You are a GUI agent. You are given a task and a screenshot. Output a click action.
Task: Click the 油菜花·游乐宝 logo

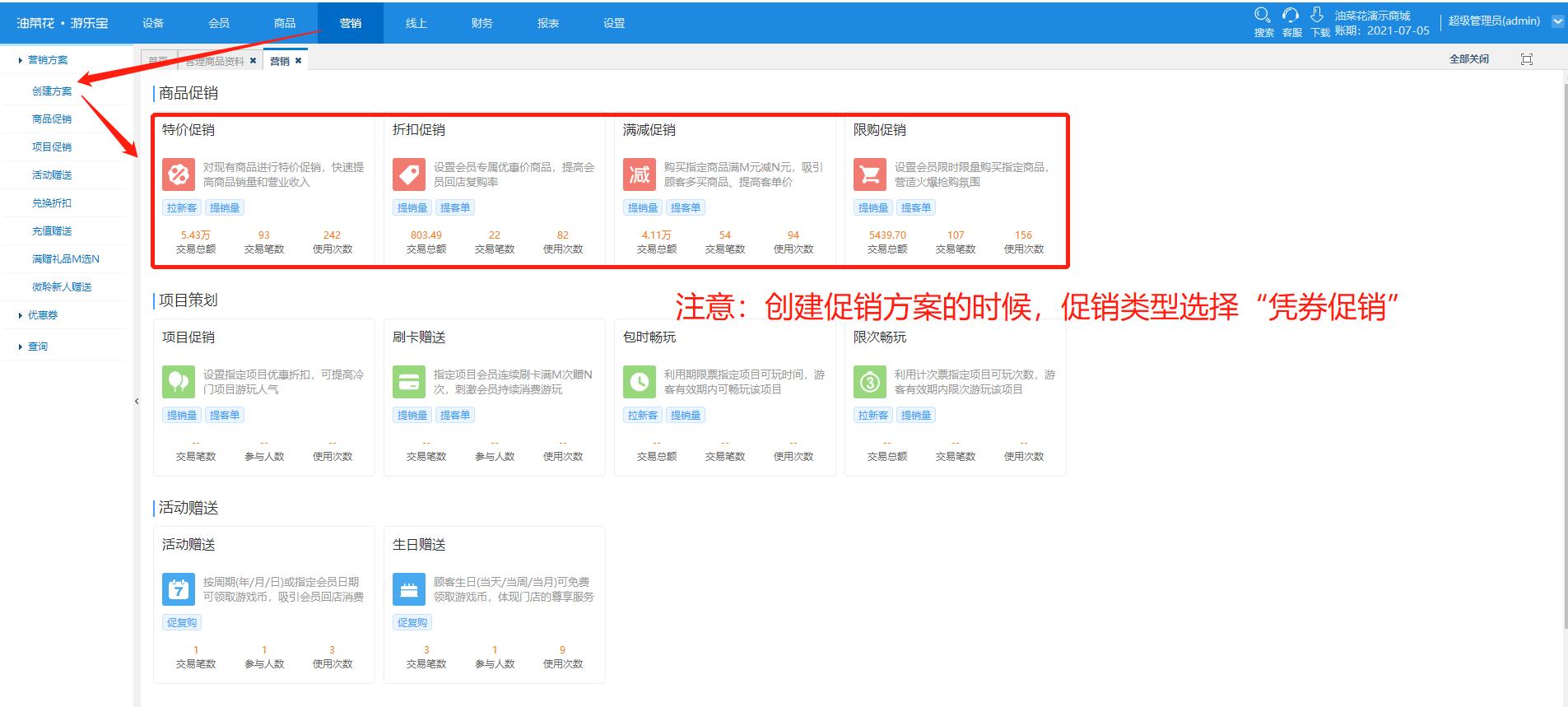click(x=63, y=23)
